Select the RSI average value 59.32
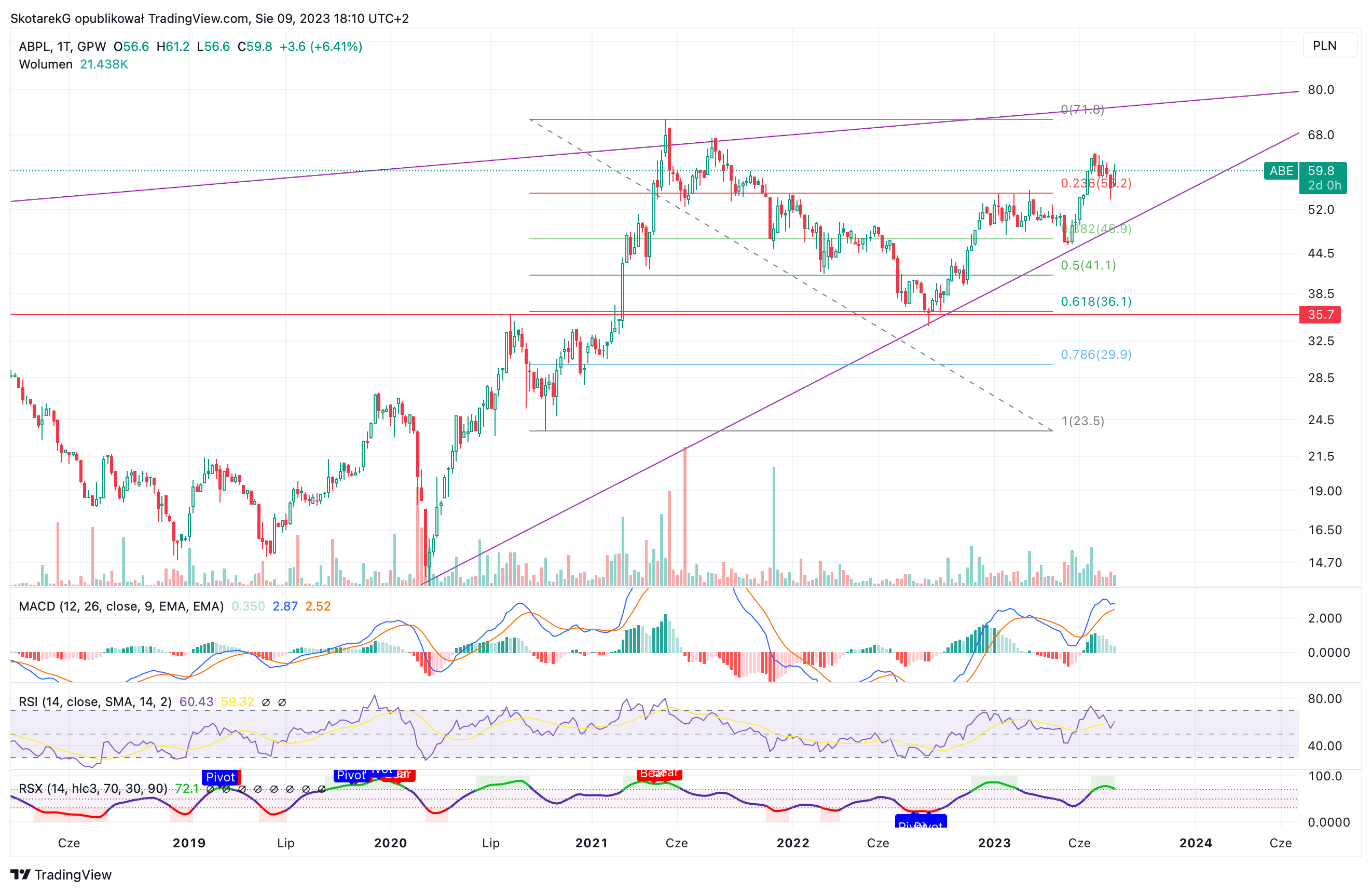This screenshot has width=1372, height=893. tap(238, 702)
